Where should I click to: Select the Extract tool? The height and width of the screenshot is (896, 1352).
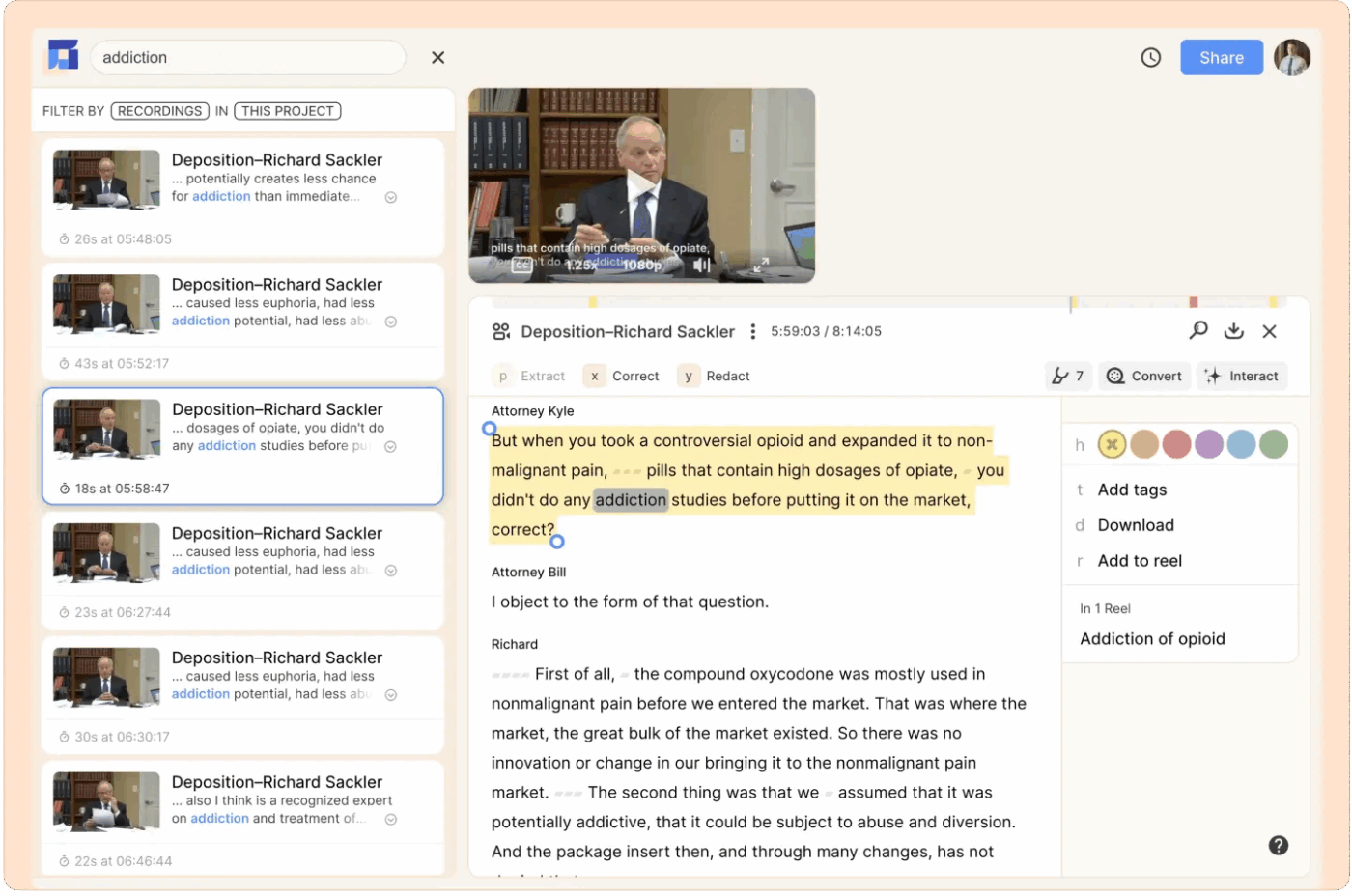click(x=529, y=377)
